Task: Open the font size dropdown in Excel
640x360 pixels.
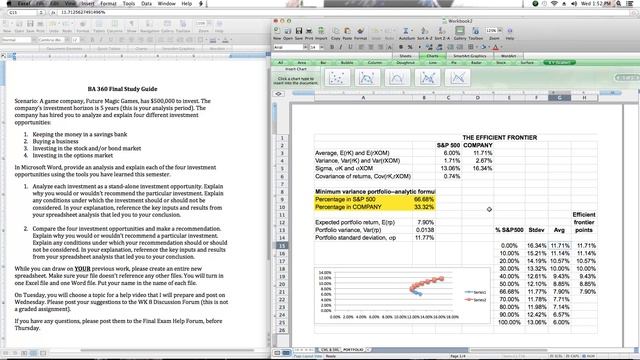Action: point(322,47)
